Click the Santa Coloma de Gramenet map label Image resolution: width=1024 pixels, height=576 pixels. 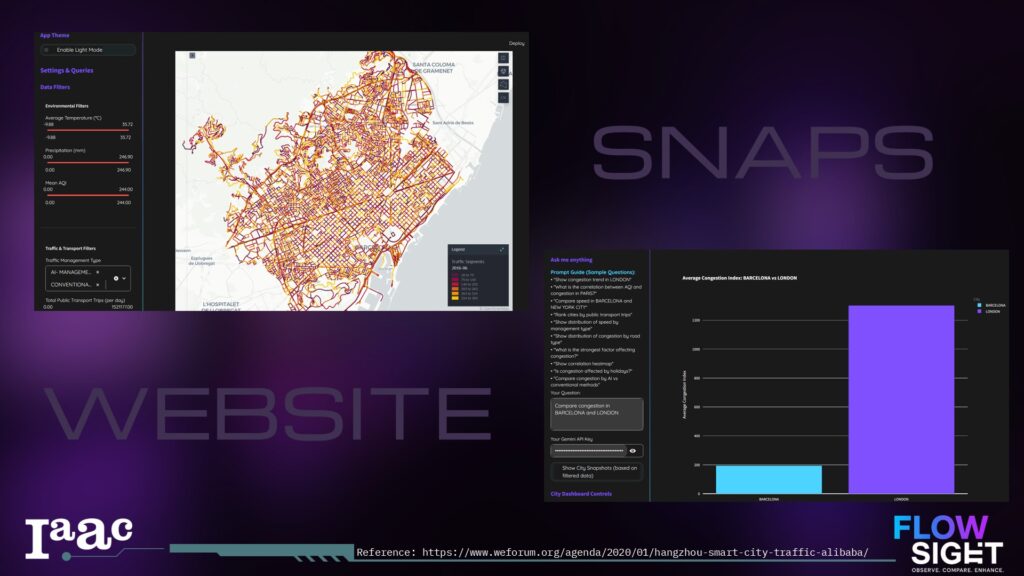[x=433, y=68]
